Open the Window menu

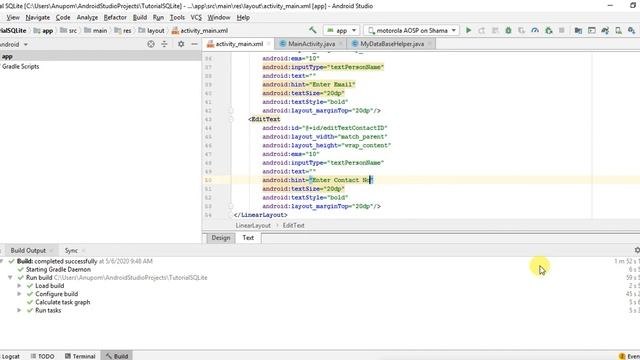click(x=219, y=18)
